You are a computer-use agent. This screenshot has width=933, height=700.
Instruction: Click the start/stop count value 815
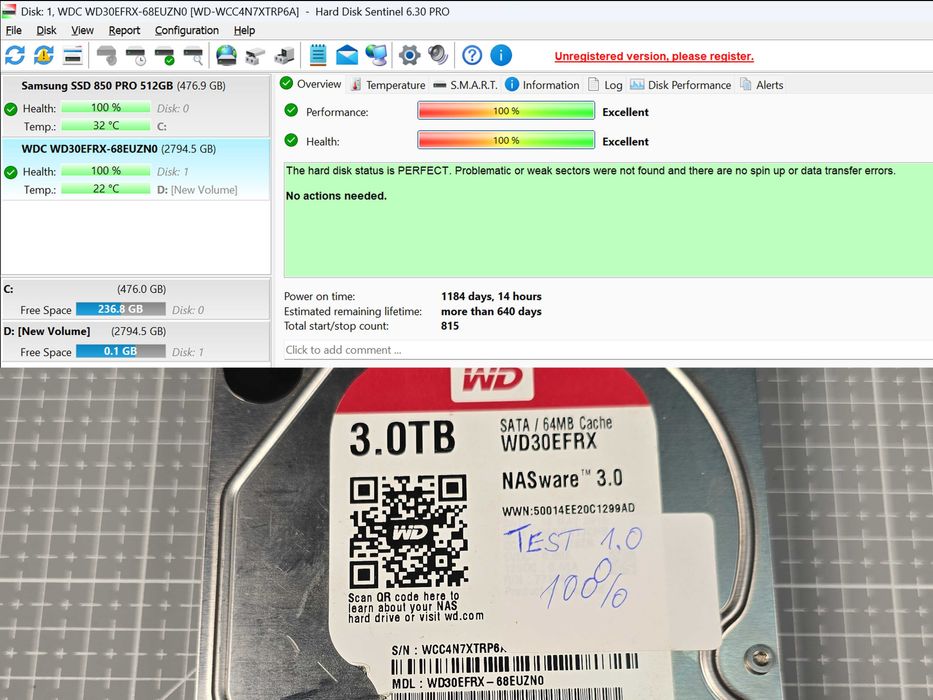[450, 326]
